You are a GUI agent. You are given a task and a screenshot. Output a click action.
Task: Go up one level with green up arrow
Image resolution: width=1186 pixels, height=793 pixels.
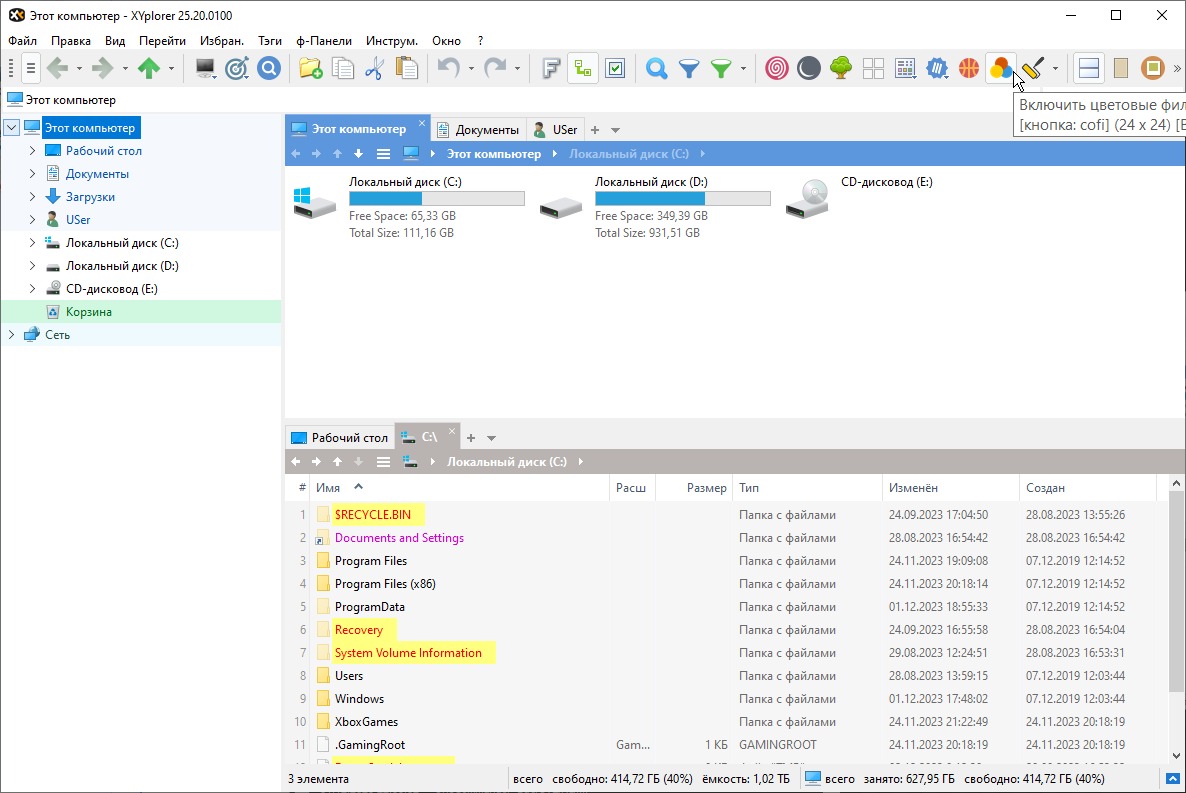pos(149,68)
